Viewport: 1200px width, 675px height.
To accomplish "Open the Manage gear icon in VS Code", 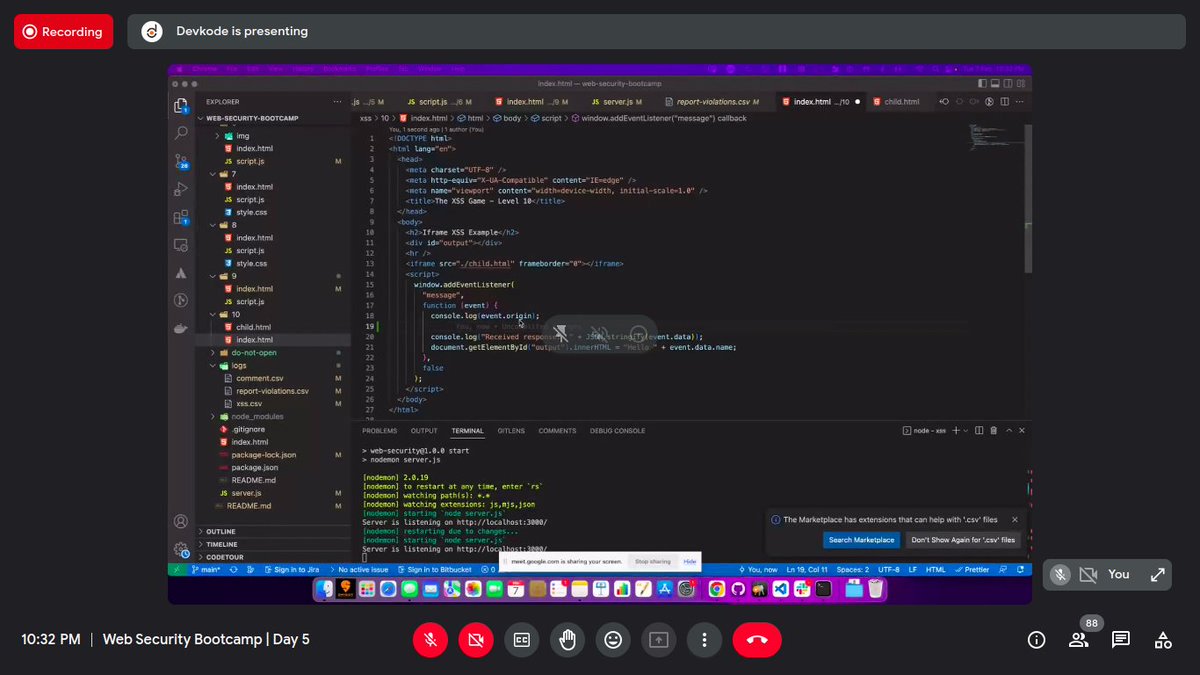I will click(181, 548).
